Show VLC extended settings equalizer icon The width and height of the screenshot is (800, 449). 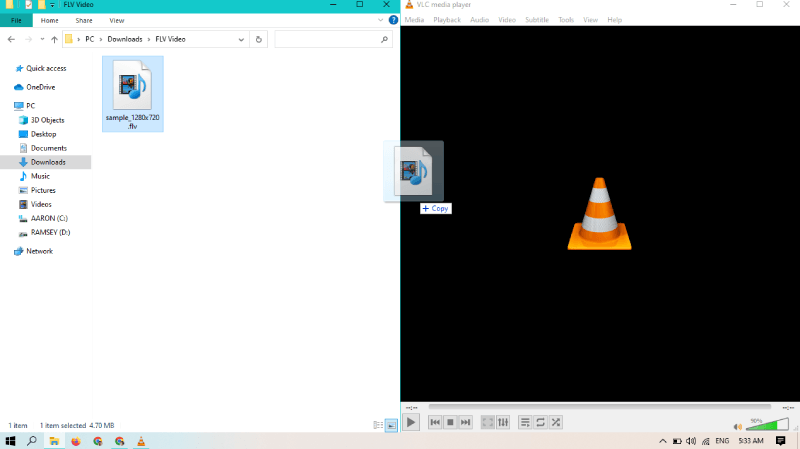point(503,422)
